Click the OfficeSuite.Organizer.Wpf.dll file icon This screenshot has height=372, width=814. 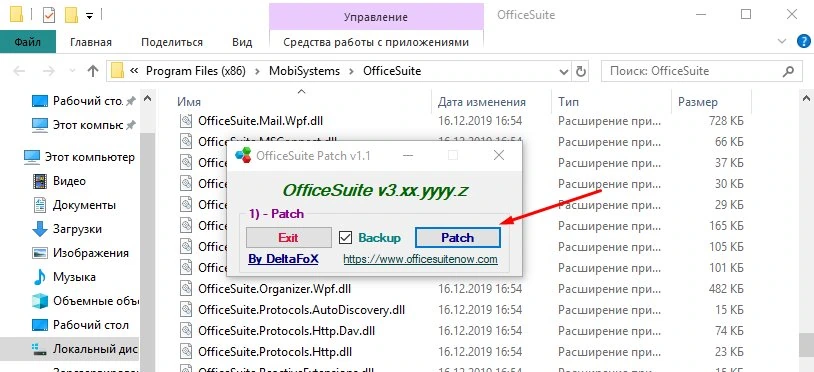tap(186, 288)
